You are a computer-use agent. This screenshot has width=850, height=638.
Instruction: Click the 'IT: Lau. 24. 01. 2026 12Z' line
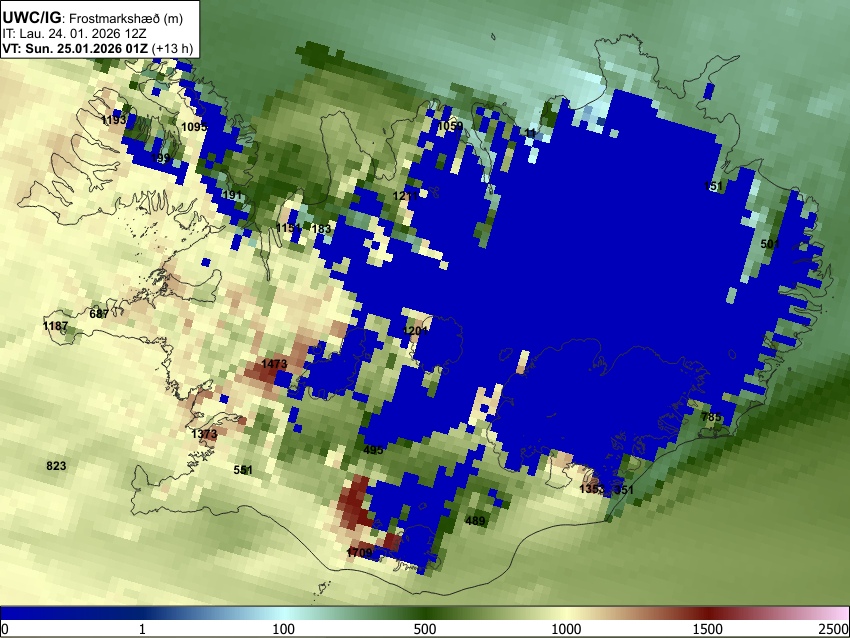pos(74,33)
